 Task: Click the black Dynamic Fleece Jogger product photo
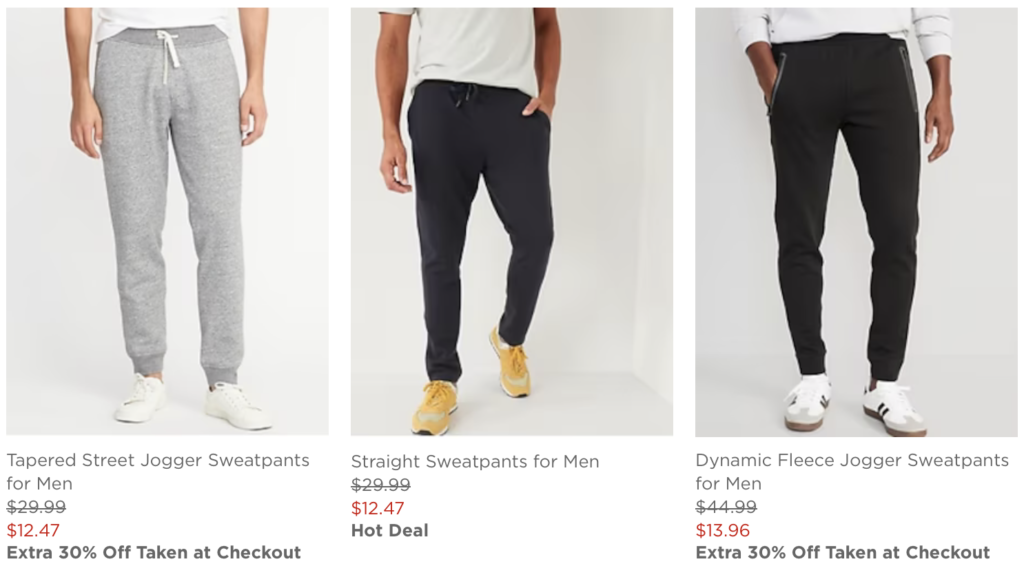(x=856, y=220)
